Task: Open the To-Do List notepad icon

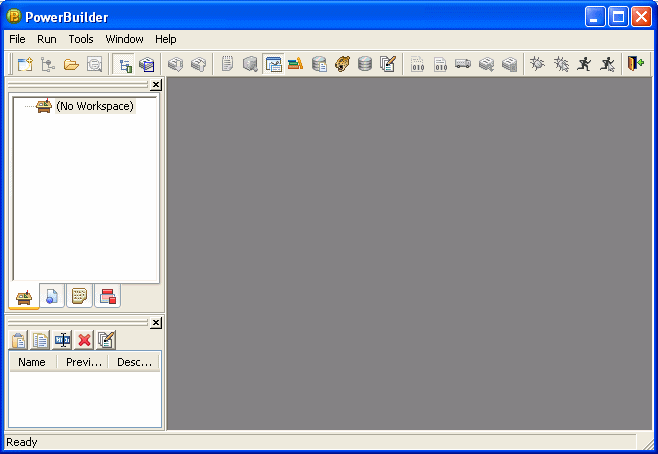Action: pos(227,64)
